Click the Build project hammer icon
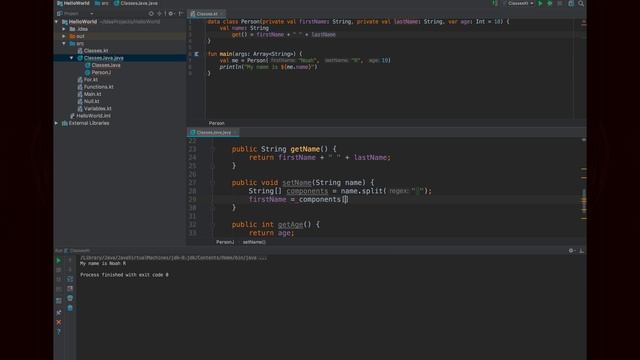The width and height of the screenshot is (640, 360). pos(495,3)
